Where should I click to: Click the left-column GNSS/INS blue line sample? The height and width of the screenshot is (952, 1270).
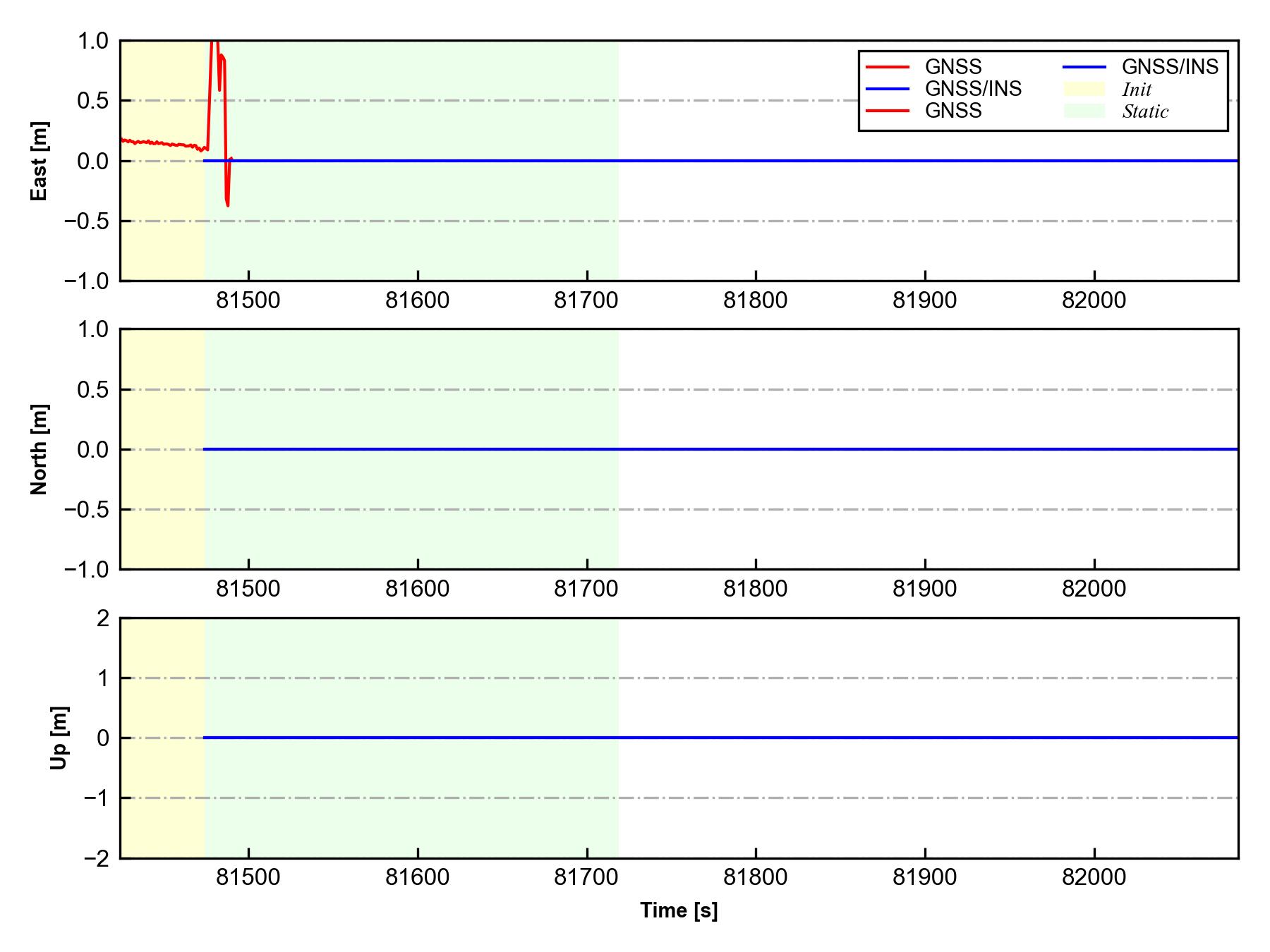(x=888, y=89)
